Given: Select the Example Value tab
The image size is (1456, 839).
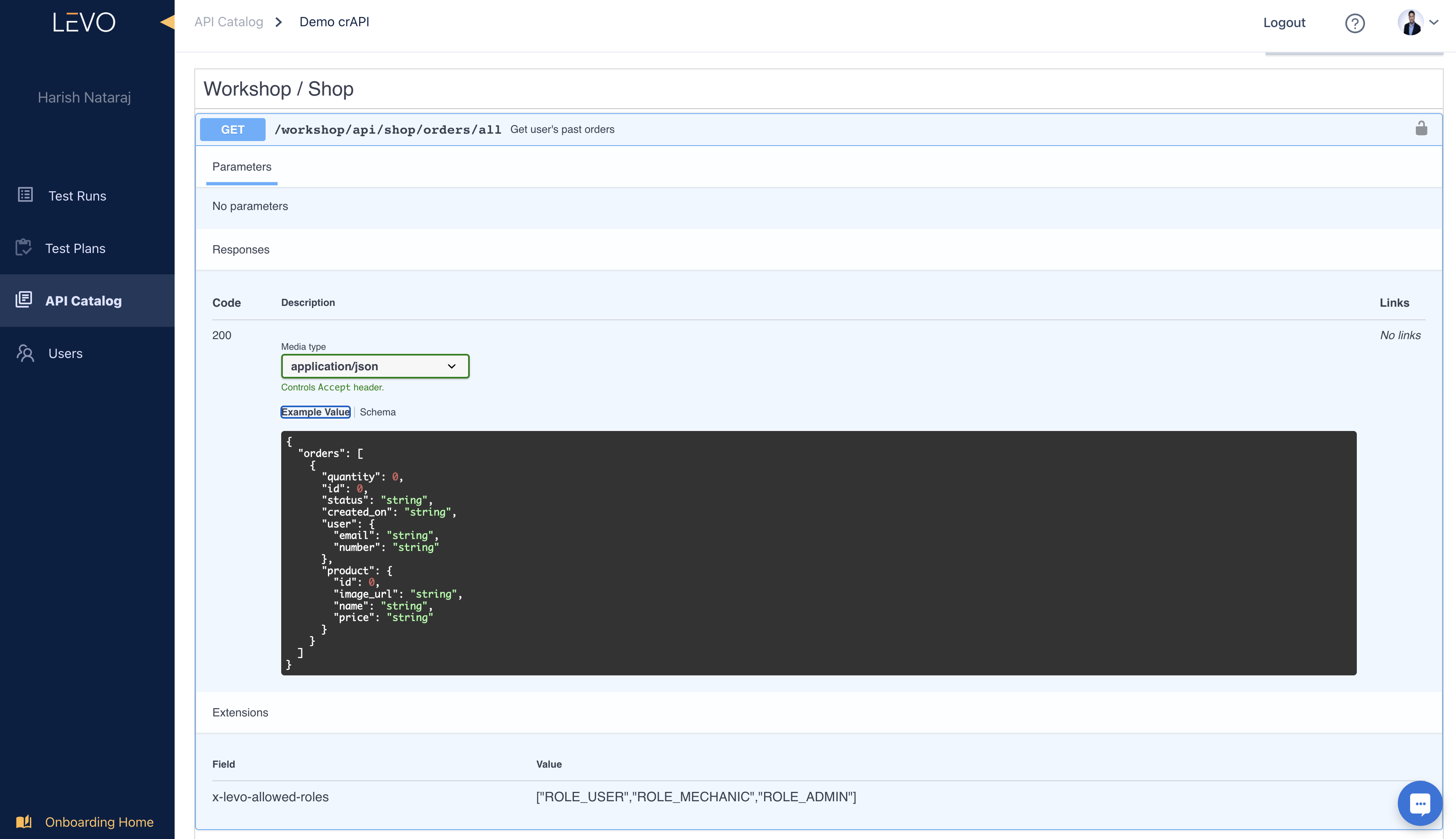Looking at the screenshot, I should tap(315, 412).
